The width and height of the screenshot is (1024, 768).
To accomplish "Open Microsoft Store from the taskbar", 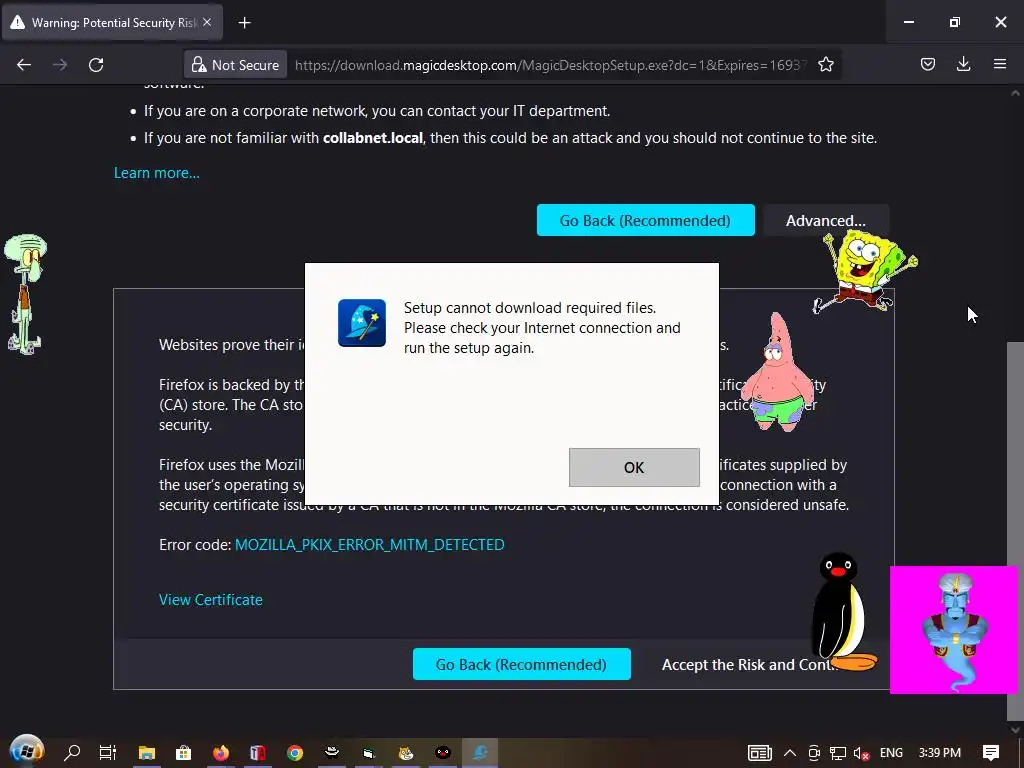I will (x=184, y=752).
